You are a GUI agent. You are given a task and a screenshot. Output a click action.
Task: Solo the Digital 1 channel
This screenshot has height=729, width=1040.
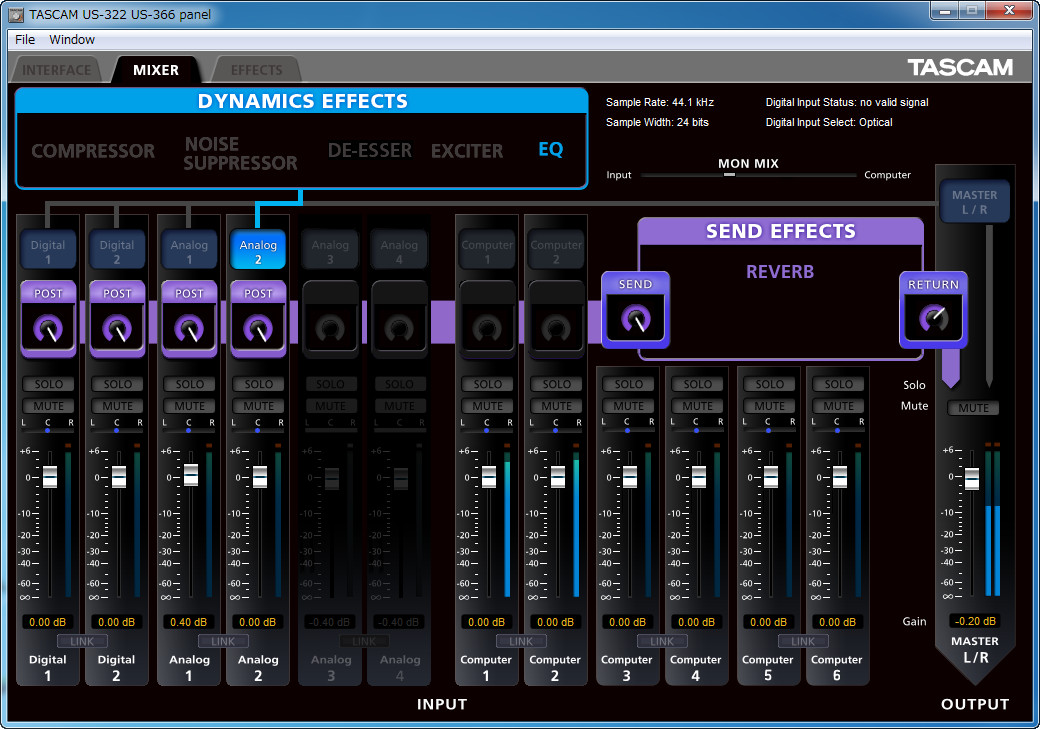click(x=48, y=384)
